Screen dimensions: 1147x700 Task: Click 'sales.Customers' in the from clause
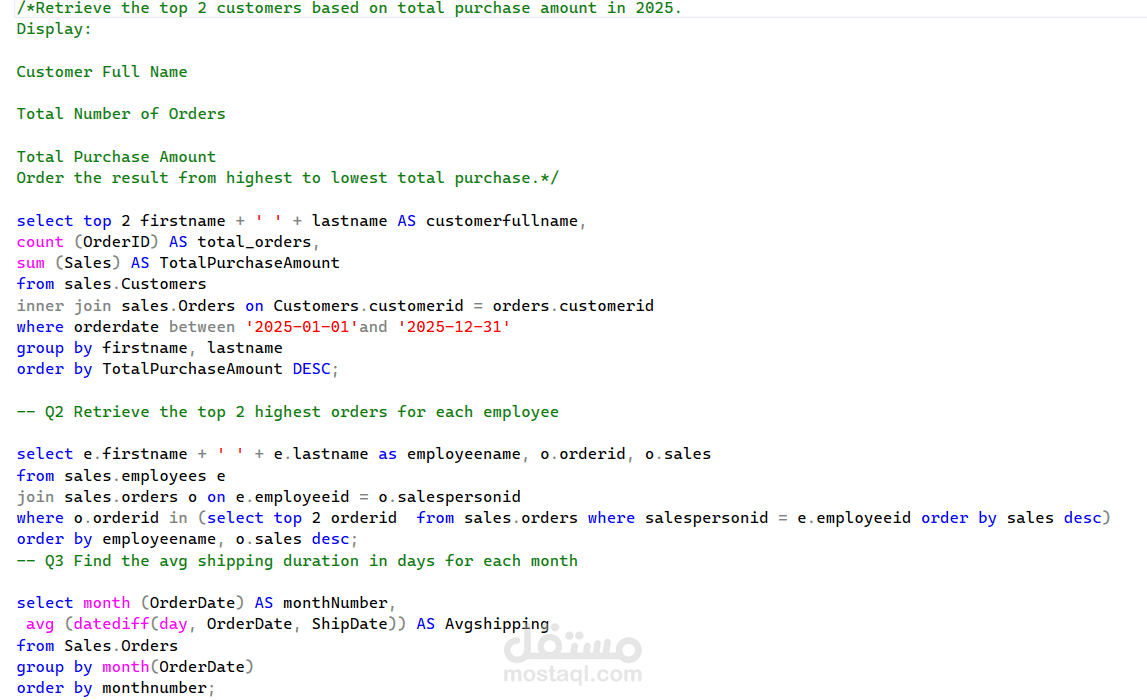135,284
